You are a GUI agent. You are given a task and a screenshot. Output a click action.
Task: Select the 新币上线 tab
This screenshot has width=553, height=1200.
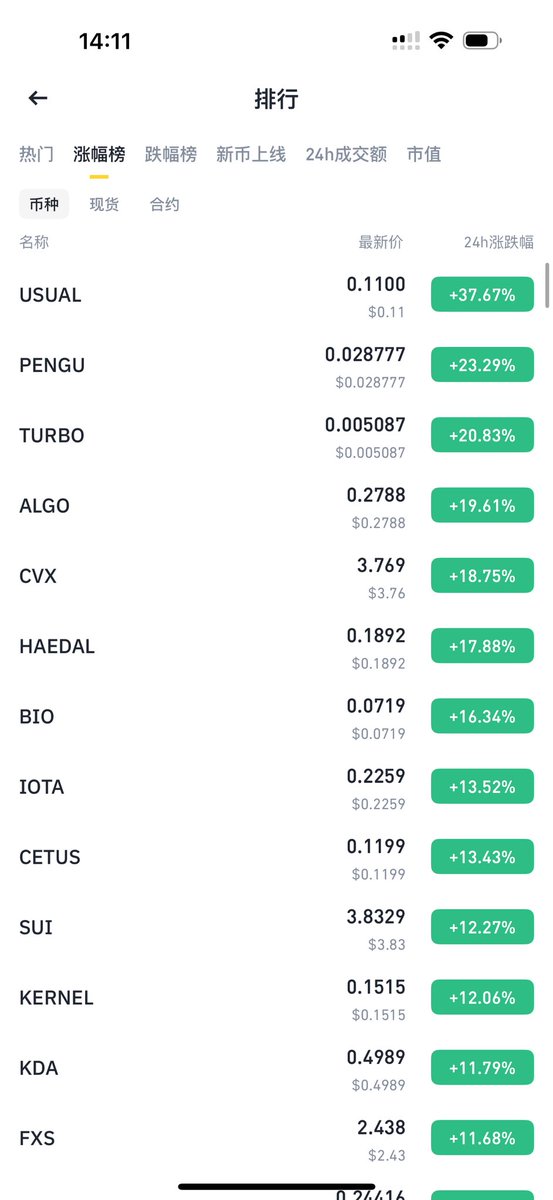(x=251, y=154)
